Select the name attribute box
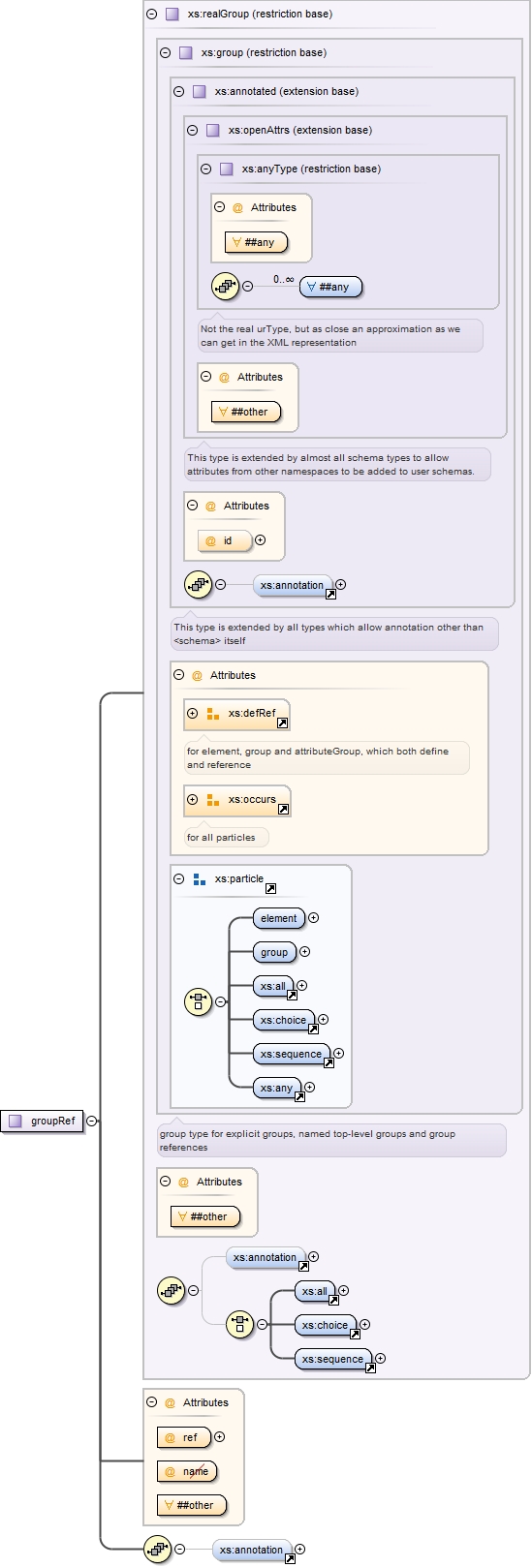This screenshot has width=532, height=1568. click(x=187, y=1471)
